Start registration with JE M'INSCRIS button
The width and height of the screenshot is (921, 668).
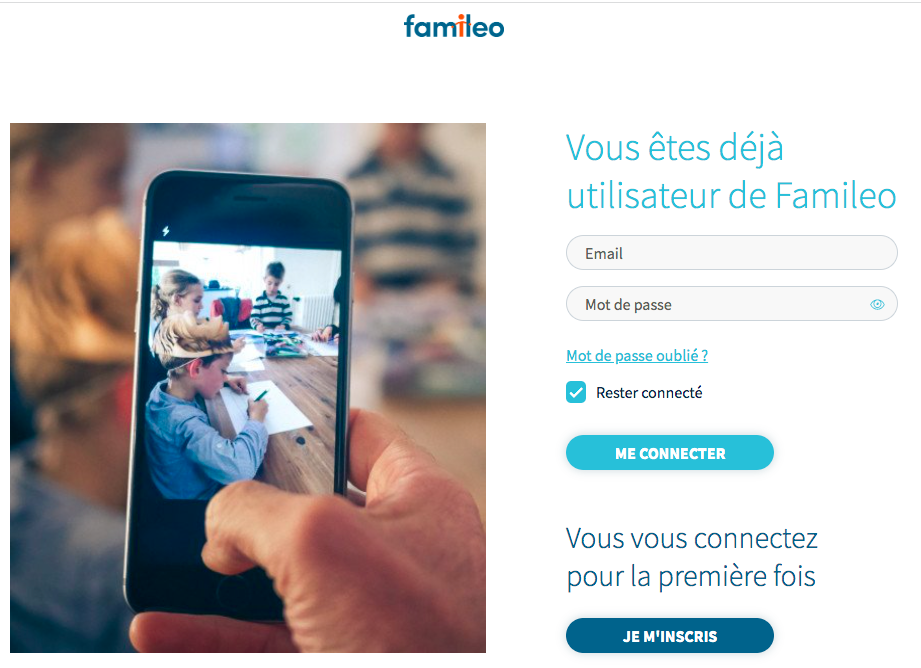pyautogui.click(x=670, y=636)
